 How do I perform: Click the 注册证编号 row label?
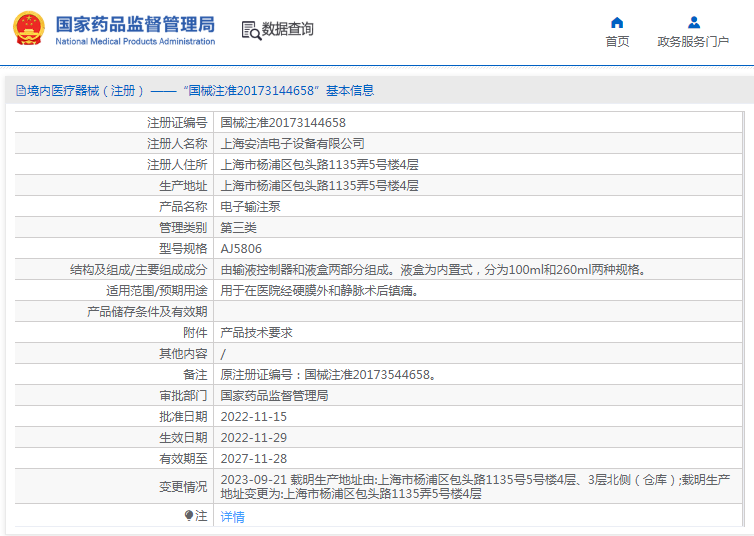(177, 123)
